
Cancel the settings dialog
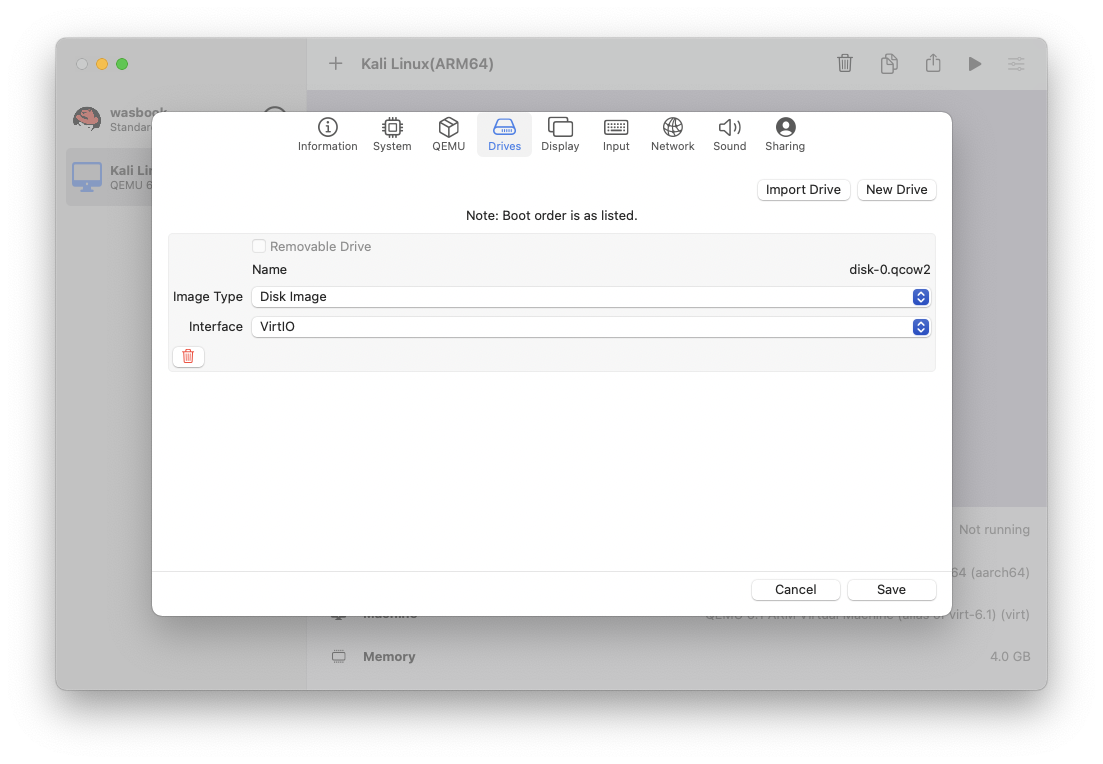796,590
